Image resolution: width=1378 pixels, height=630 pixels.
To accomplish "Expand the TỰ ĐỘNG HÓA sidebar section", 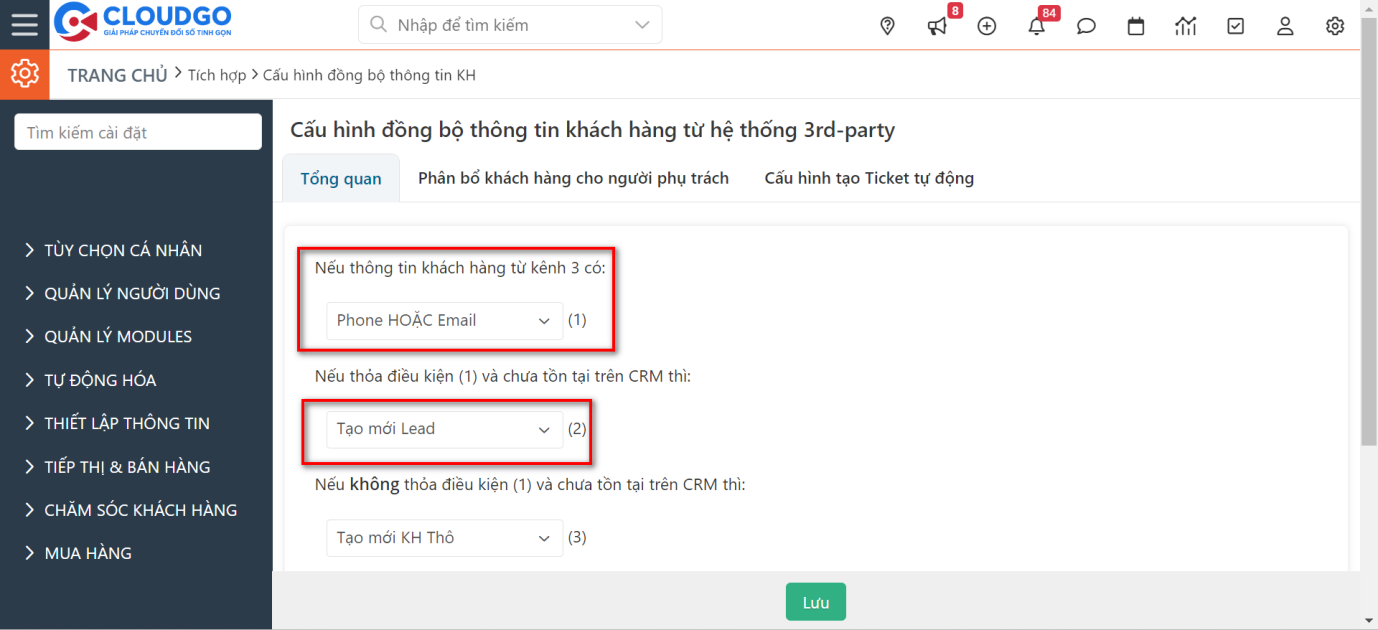I will pyautogui.click(x=100, y=380).
